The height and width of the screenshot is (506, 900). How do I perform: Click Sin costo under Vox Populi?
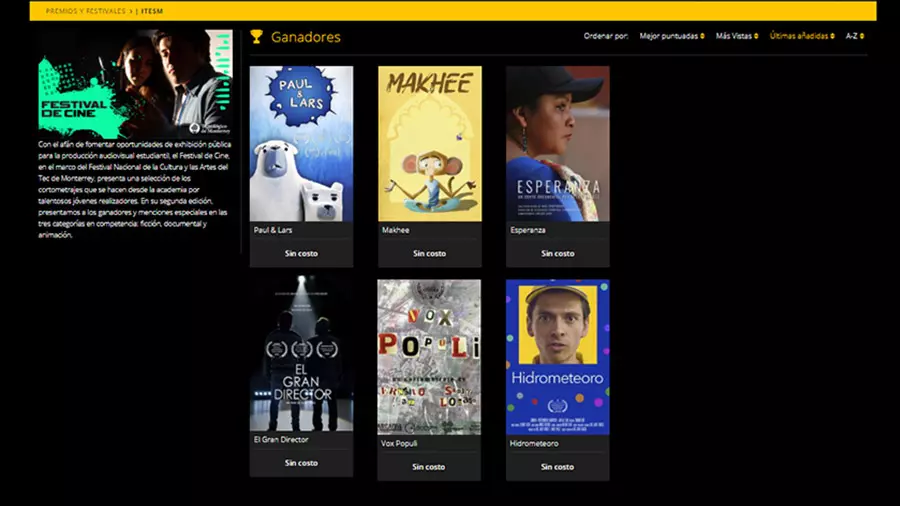tap(429, 466)
